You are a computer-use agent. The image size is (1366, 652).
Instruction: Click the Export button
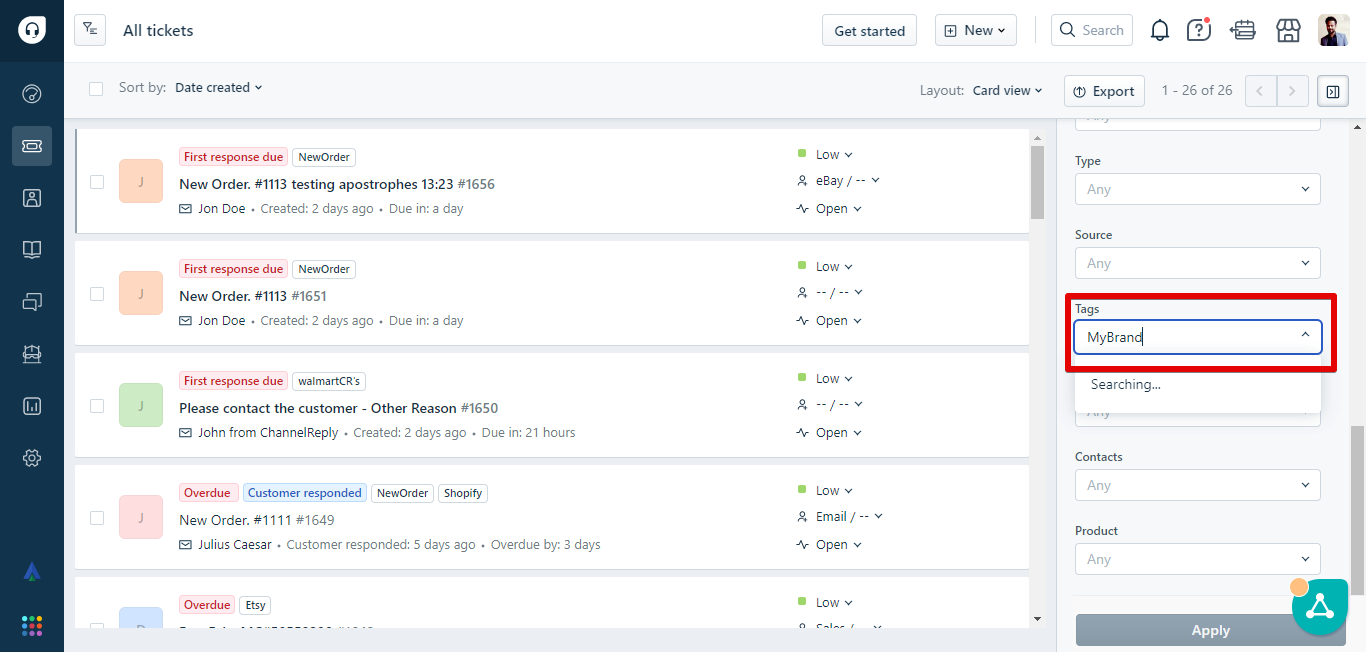(1104, 91)
